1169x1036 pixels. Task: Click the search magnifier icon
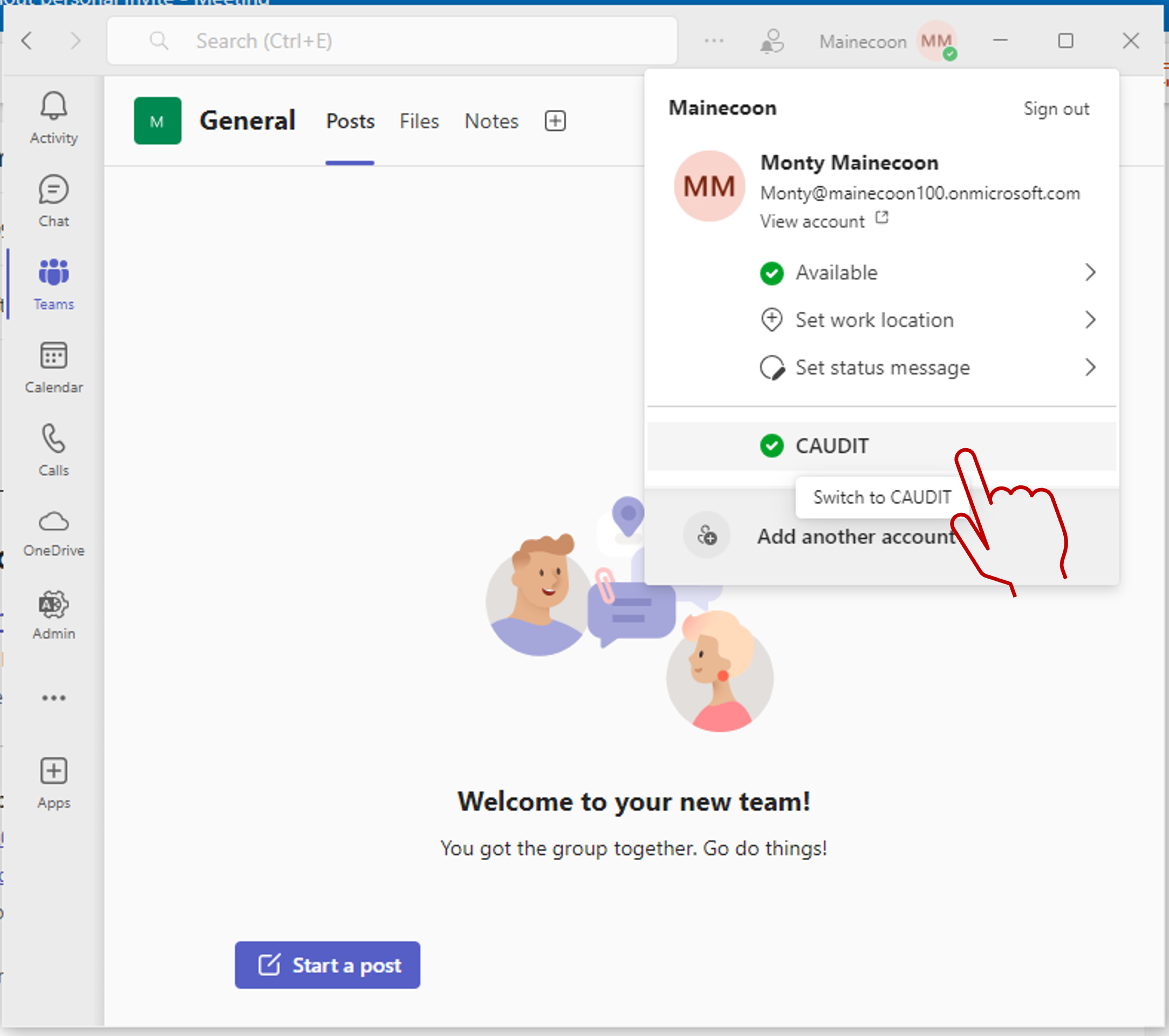point(159,40)
